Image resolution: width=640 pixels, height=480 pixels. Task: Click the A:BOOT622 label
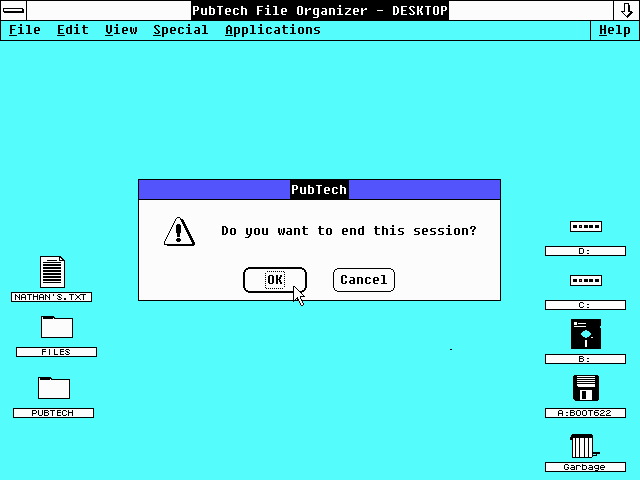coord(585,413)
